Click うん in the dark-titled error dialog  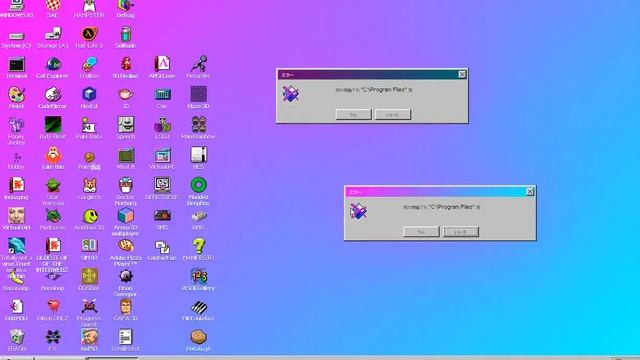(353, 115)
